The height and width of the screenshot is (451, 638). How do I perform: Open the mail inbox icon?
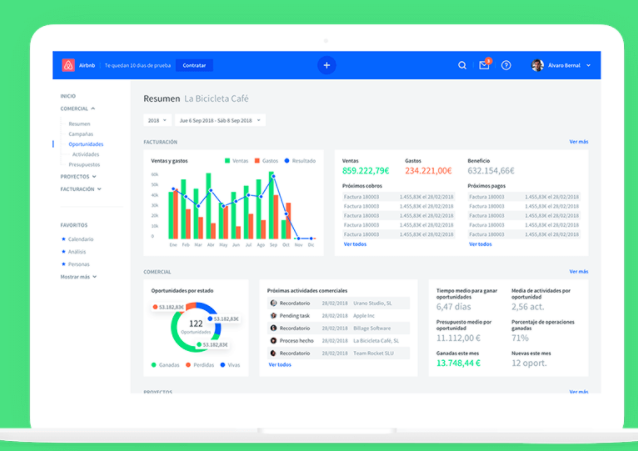[x=484, y=65]
